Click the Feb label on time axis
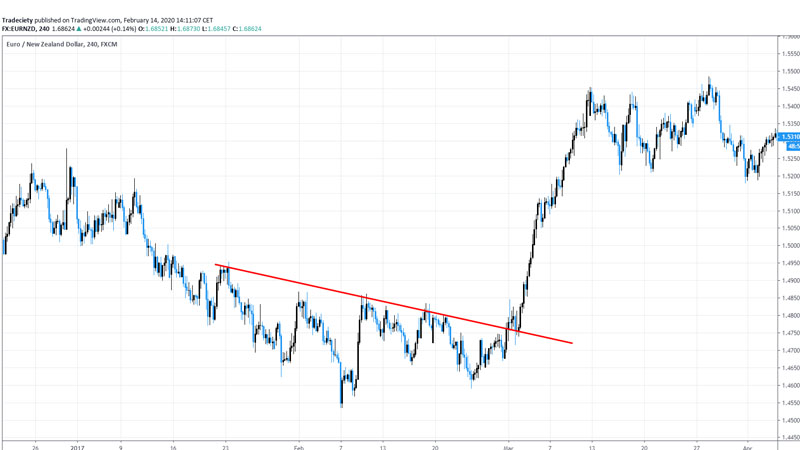The image size is (800, 450). (298, 447)
